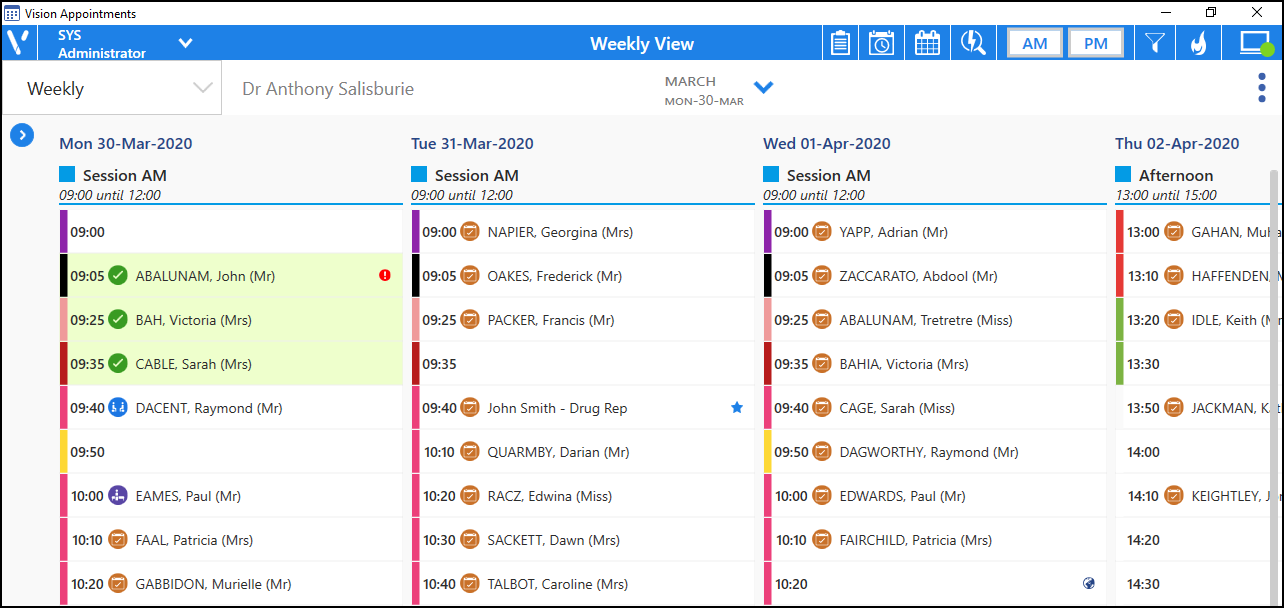Click the monitor status icon with green dot
The image size is (1284, 608).
click(x=1255, y=43)
